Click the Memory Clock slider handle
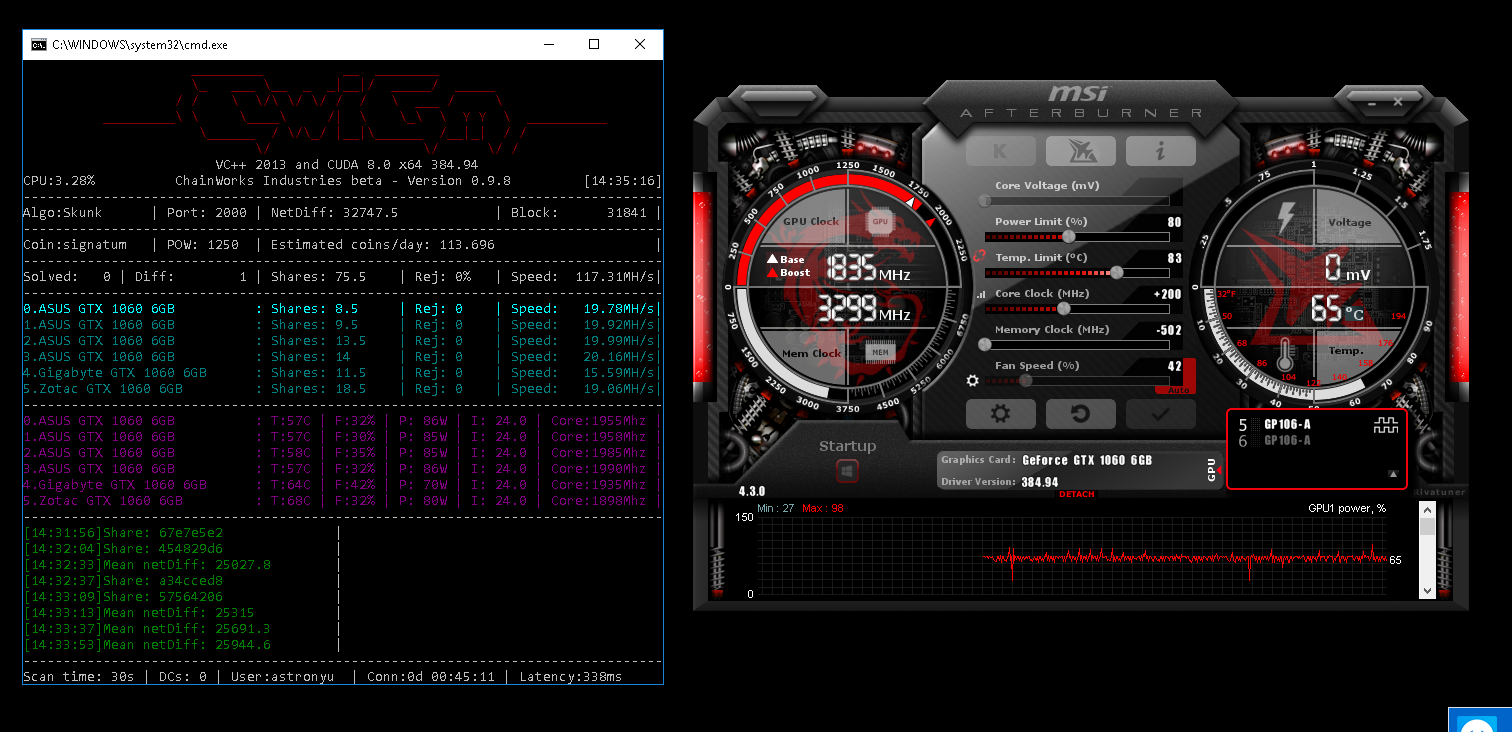This screenshot has width=1512, height=732. pos(985,344)
